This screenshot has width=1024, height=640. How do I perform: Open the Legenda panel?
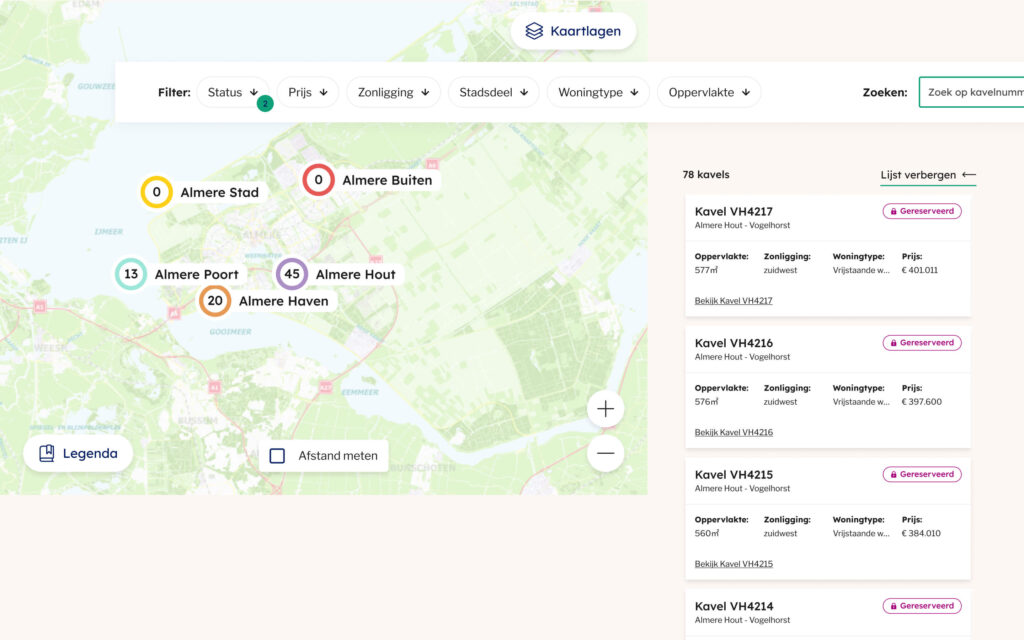pos(78,453)
